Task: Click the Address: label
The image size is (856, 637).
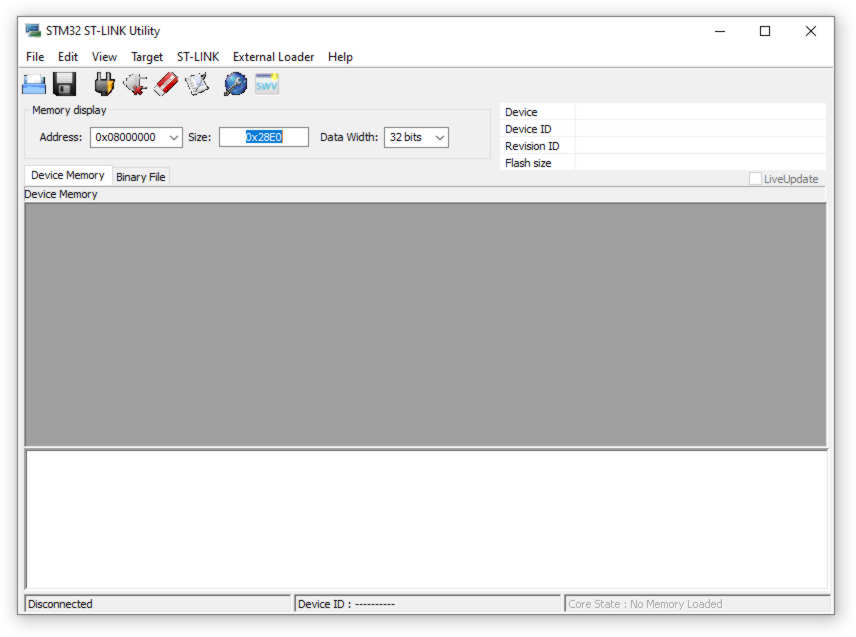Action: click(x=61, y=137)
